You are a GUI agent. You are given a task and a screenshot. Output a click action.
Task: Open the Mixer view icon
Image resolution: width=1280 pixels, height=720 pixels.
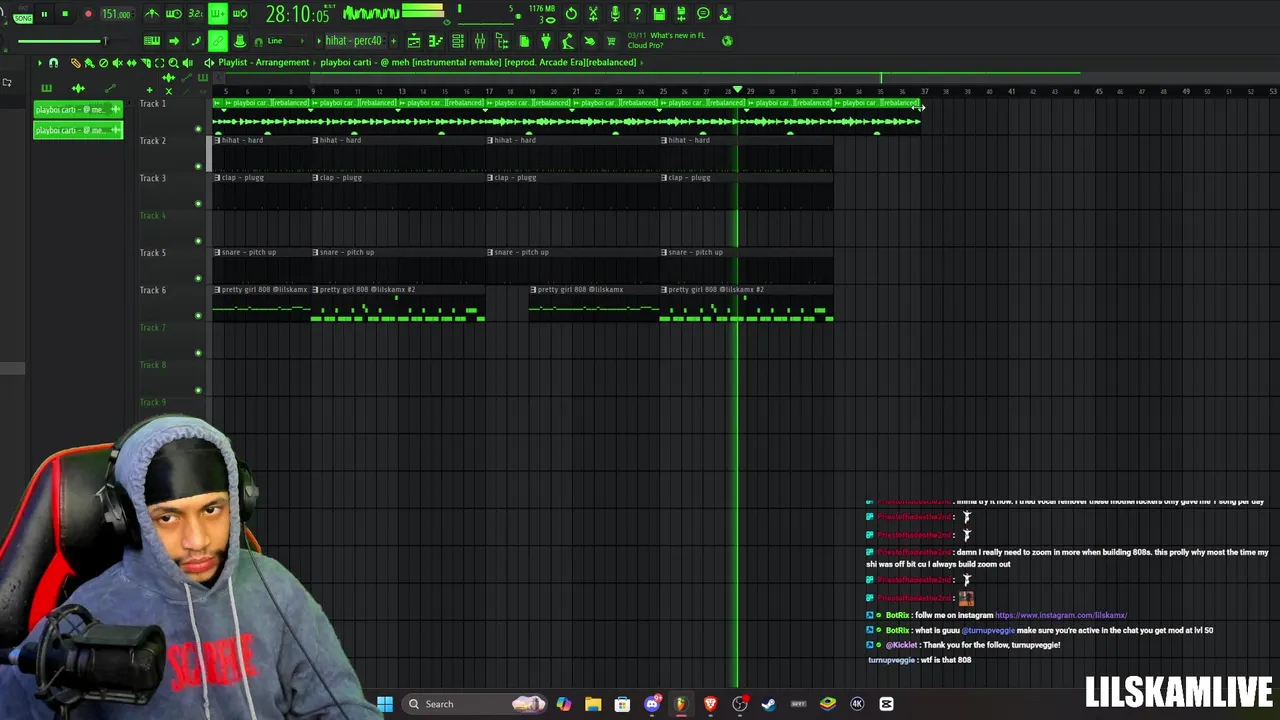480,41
